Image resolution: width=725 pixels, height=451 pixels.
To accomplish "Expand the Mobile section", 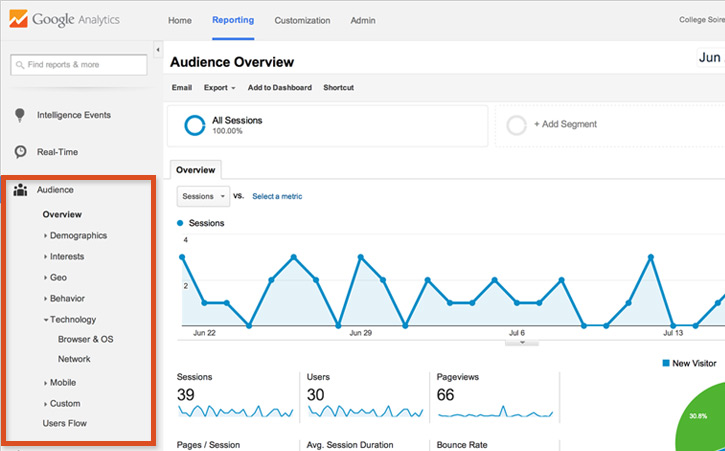I will click(x=46, y=383).
